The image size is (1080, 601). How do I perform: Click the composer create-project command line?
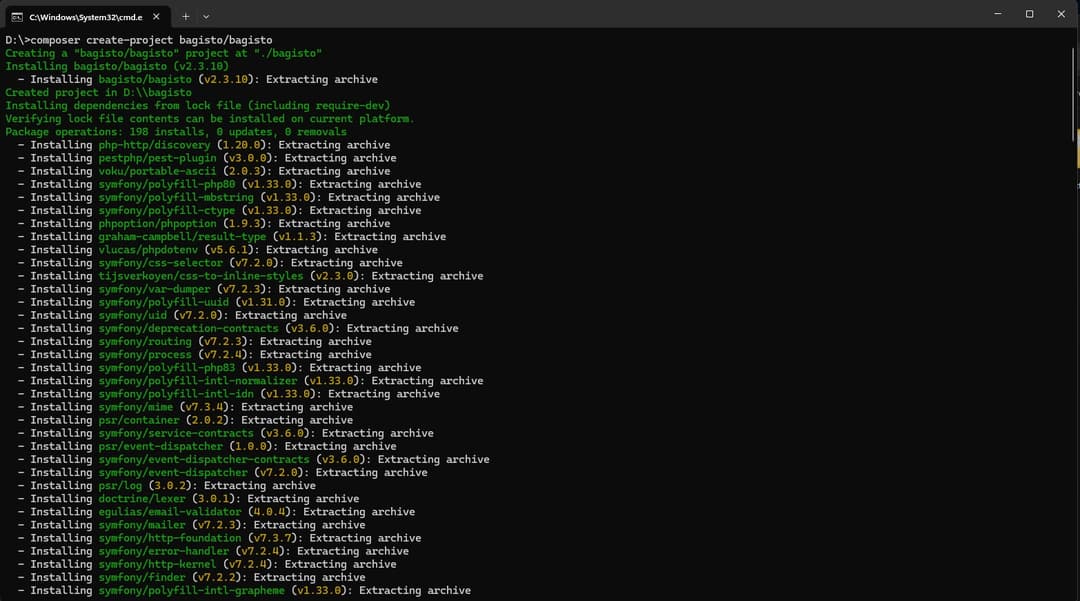(x=138, y=40)
